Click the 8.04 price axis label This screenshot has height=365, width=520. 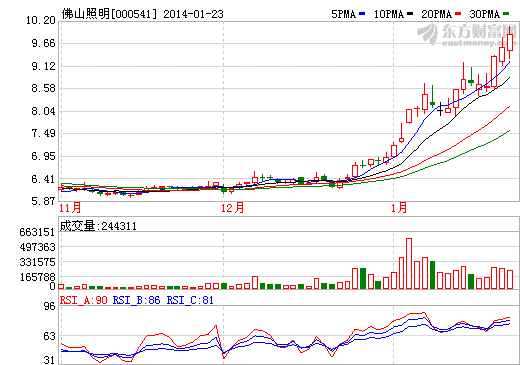click(43, 111)
